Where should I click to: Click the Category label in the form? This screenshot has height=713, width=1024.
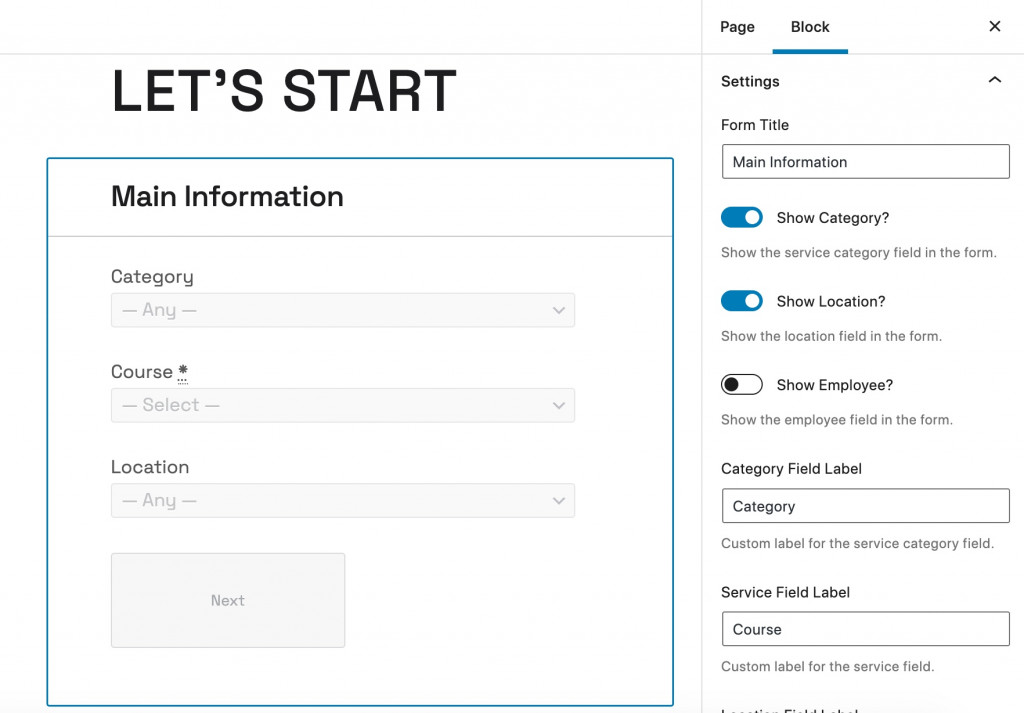(152, 277)
